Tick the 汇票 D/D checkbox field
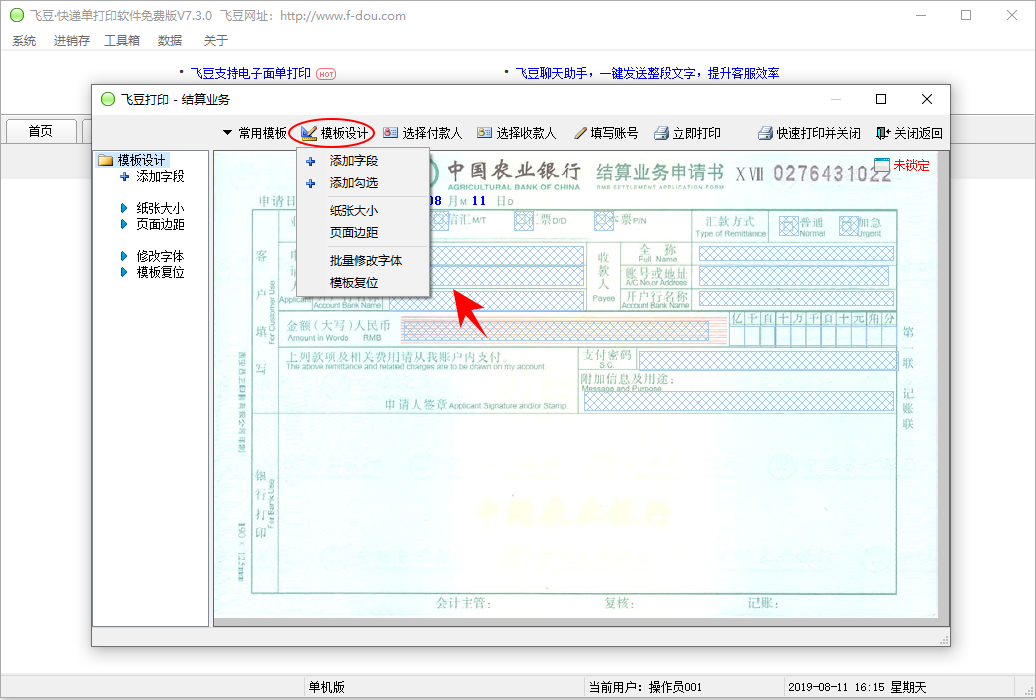This screenshot has width=1036, height=700. tap(524, 221)
